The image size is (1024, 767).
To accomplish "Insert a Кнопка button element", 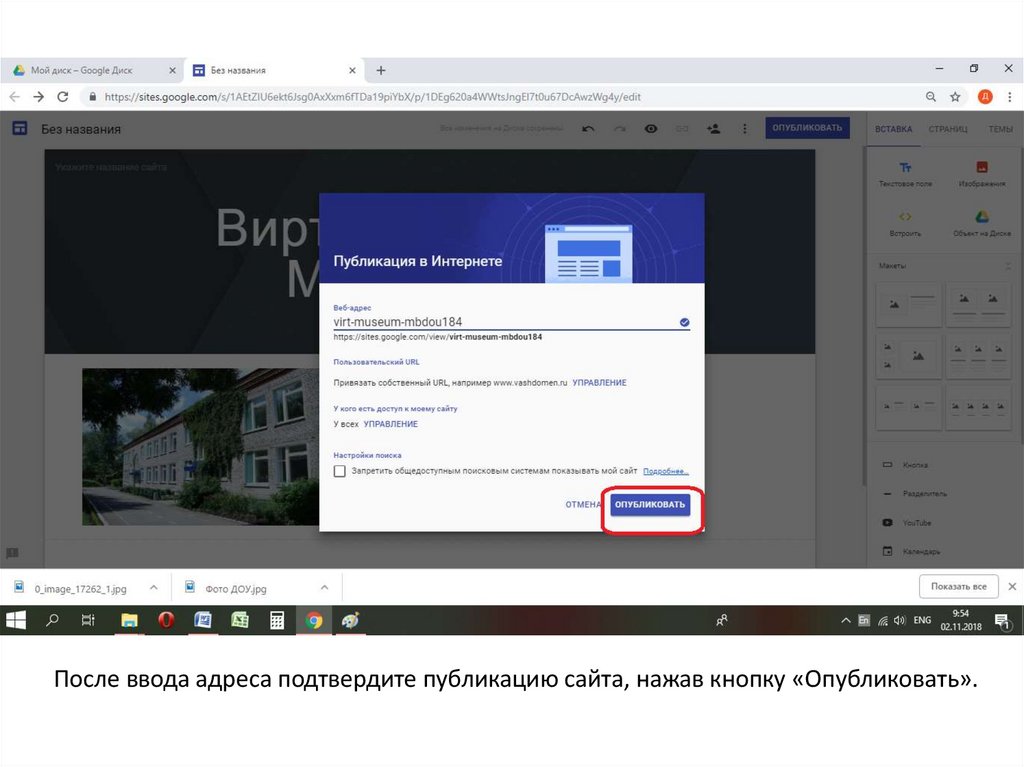I will pos(905,465).
